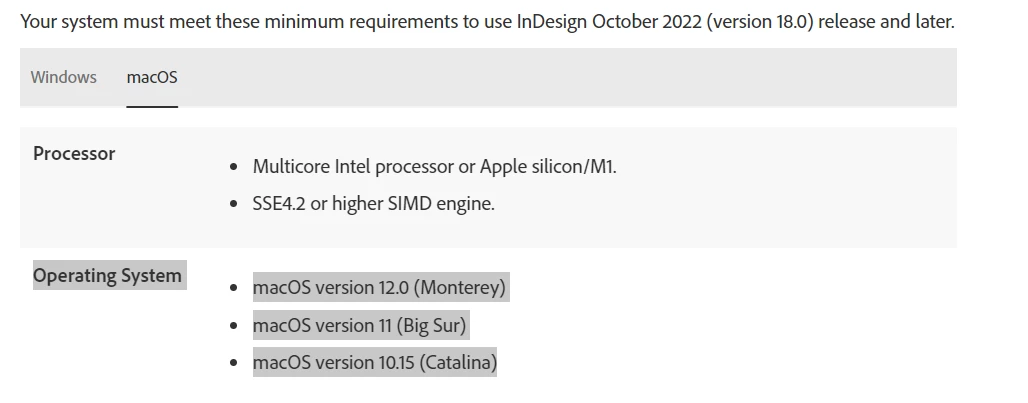Click the bullet beside the Multicore Intel line
1028x403 pixels.
tap(234, 167)
